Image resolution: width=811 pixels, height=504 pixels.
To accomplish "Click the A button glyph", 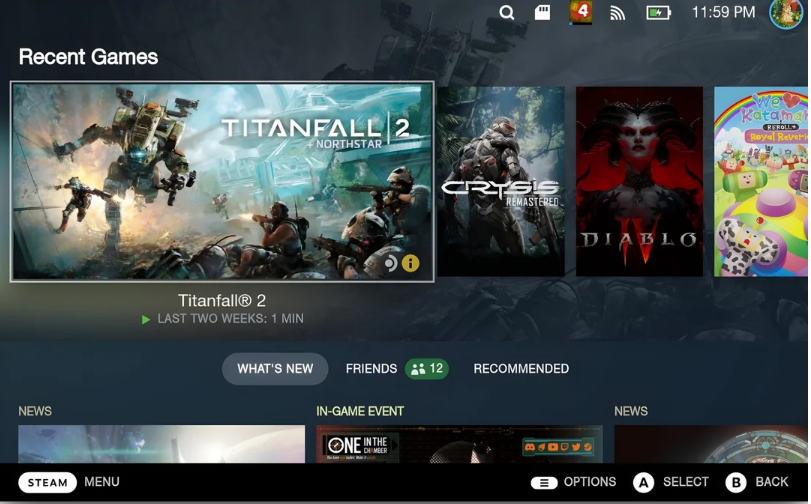I will [643, 483].
